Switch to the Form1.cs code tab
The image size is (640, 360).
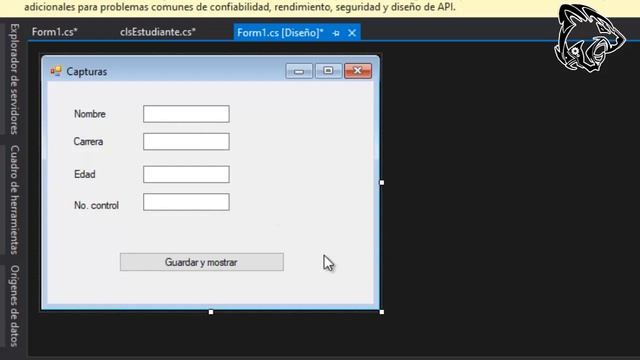pyautogui.click(x=54, y=32)
